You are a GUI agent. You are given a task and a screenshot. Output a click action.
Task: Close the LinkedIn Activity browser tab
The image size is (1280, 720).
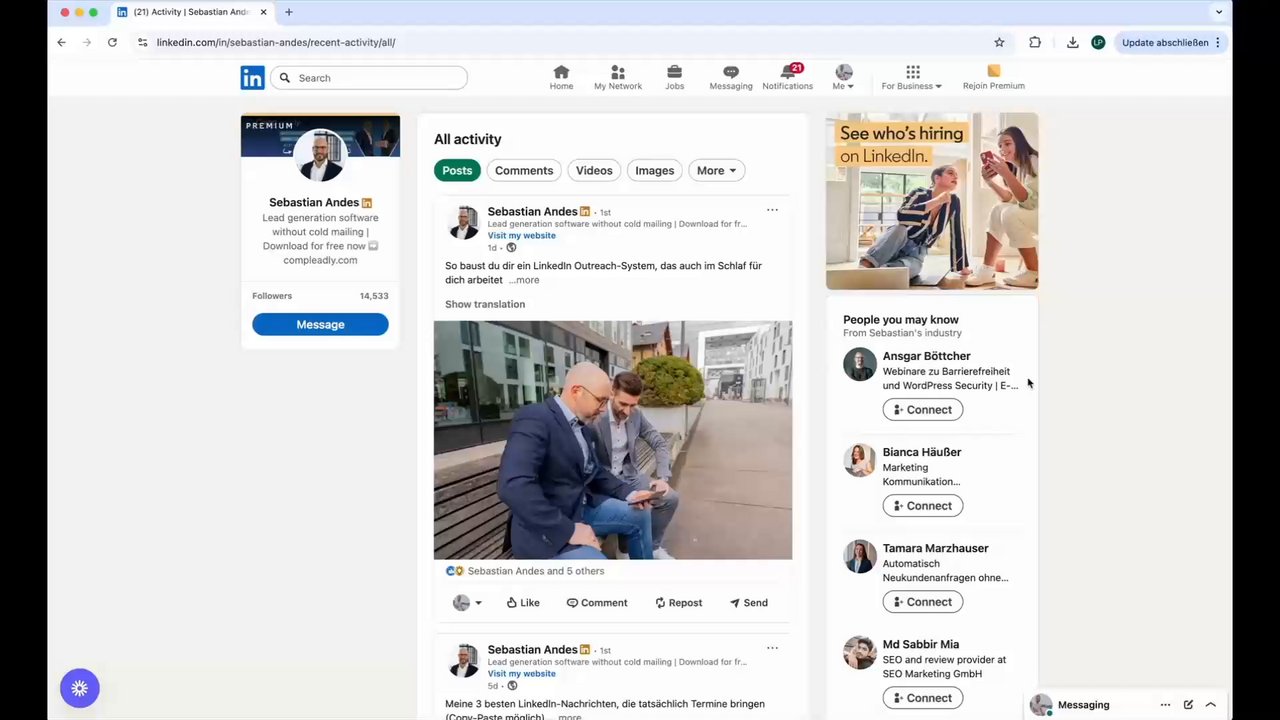(263, 12)
